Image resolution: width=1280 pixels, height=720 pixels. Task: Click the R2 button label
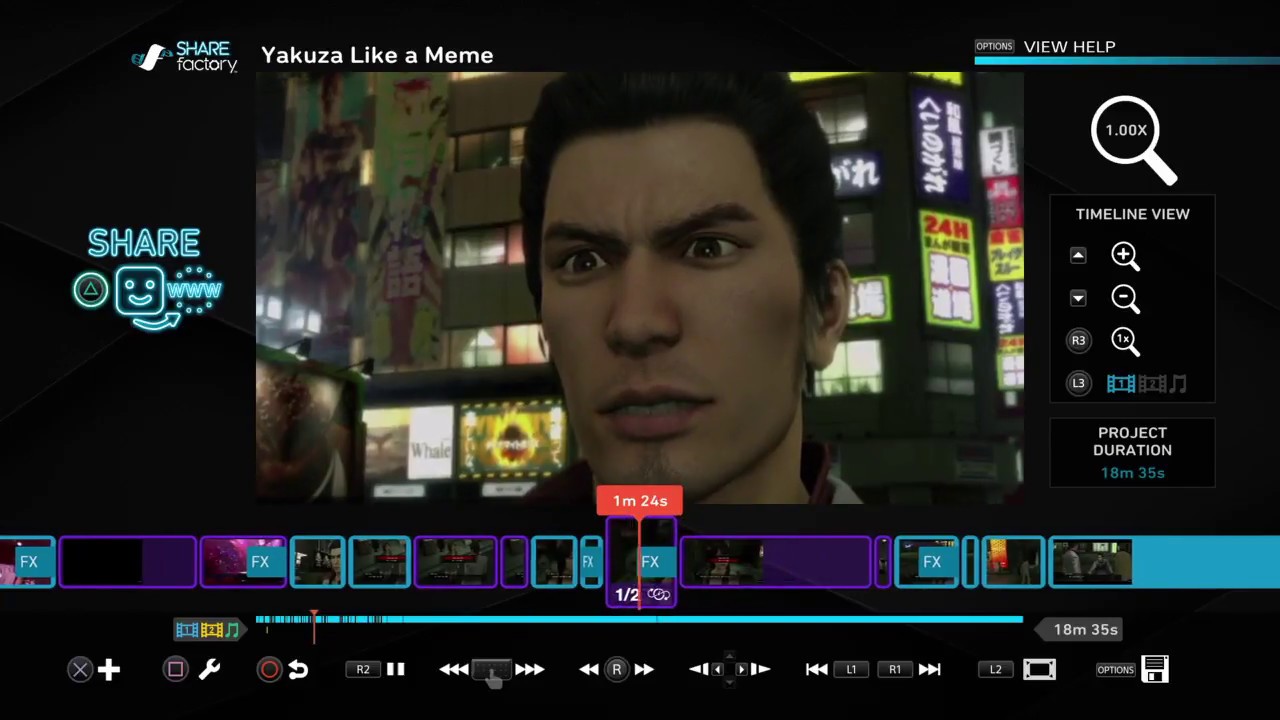pyautogui.click(x=363, y=670)
